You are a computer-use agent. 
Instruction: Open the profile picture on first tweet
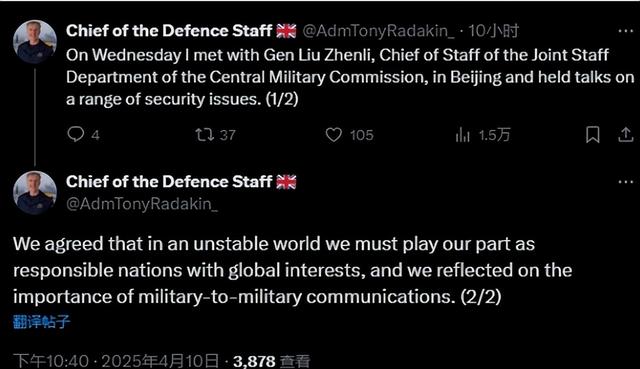(x=35, y=42)
